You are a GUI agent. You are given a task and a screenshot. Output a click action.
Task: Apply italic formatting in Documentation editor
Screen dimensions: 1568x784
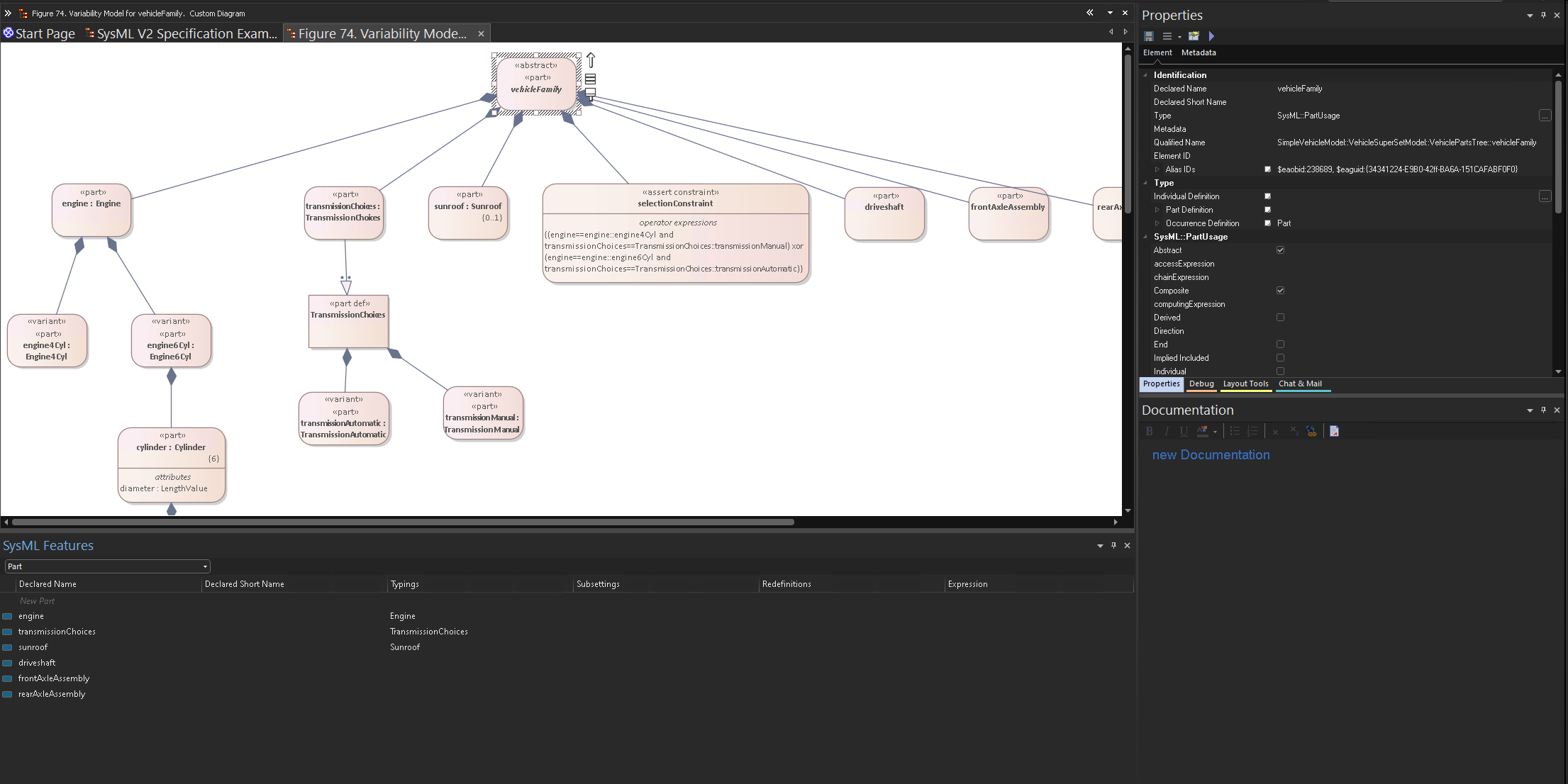1167,431
